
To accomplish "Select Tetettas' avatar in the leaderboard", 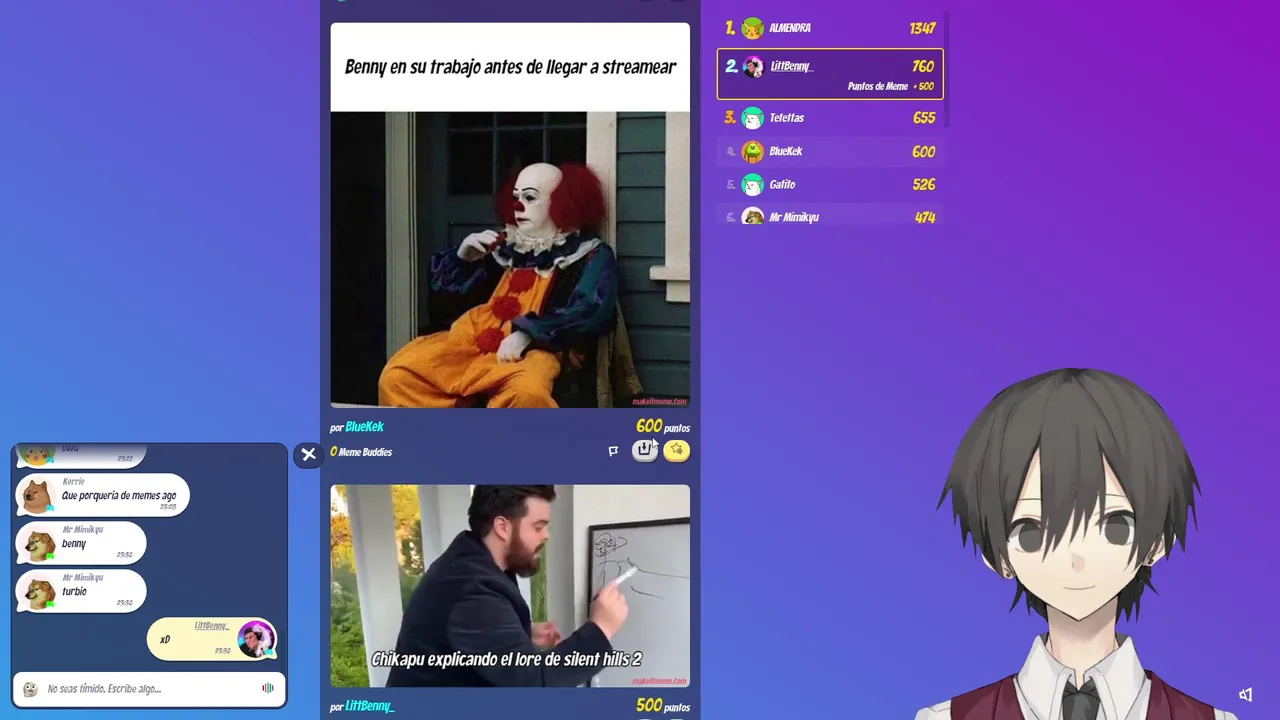I will coord(753,118).
